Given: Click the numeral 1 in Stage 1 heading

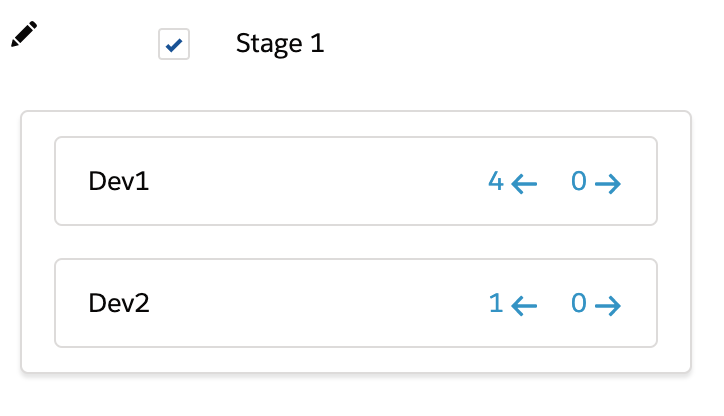Looking at the screenshot, I should tap(317, 42).
